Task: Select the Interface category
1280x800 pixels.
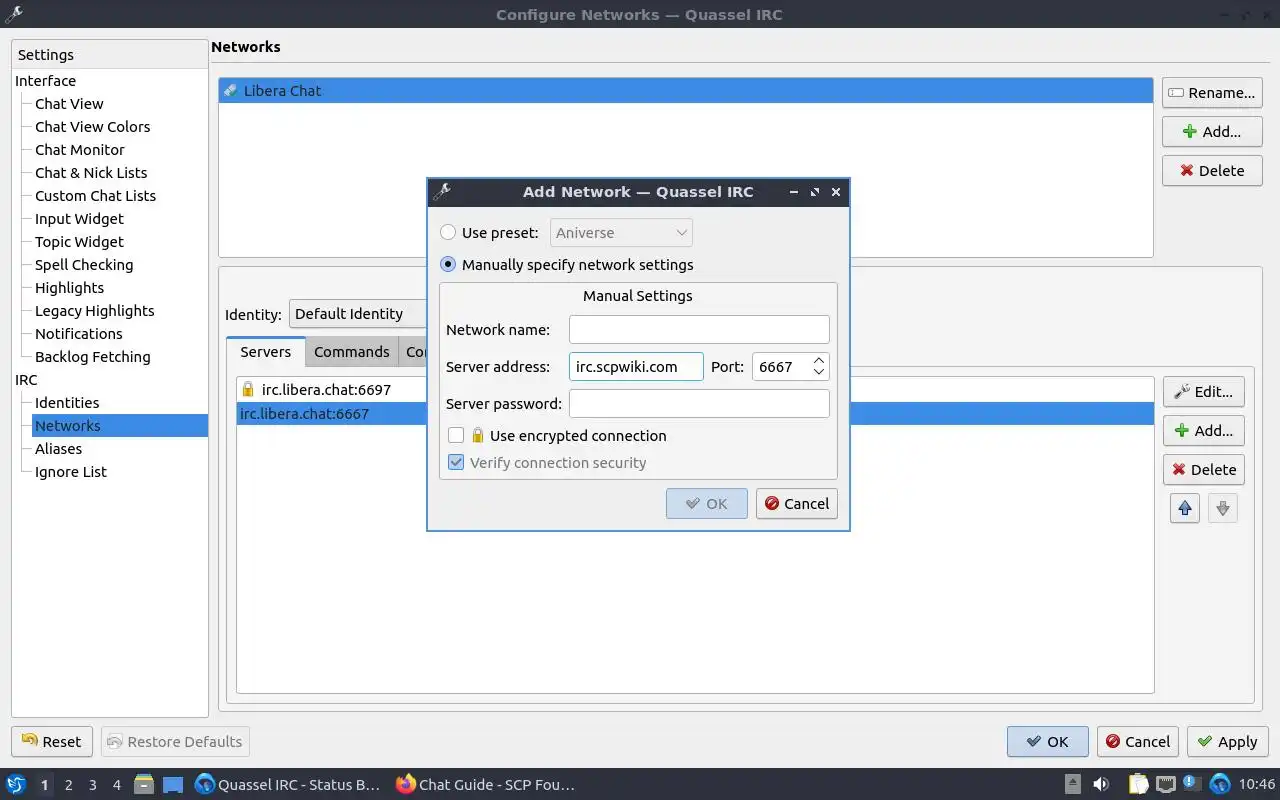Action: click(x=45, y=81)
